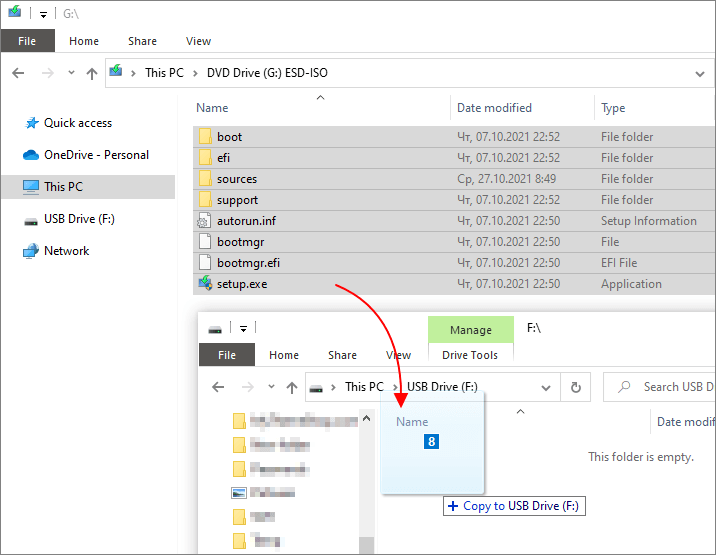
Task: Open File menu in USB Drive window
Action: [226, 355]
